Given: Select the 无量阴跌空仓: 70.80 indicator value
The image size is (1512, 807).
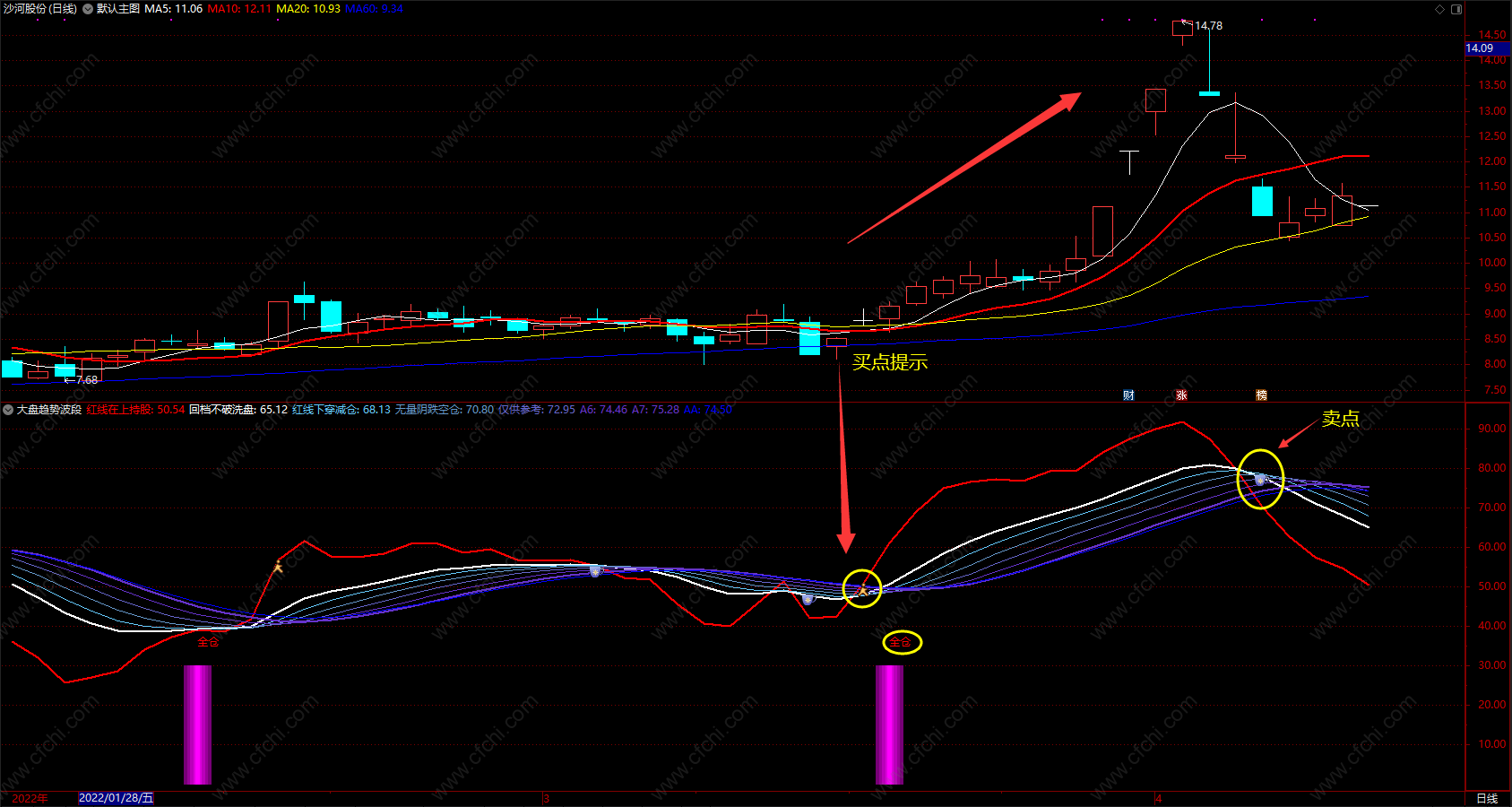Looking at the screenshot, I should pos(445,410).
